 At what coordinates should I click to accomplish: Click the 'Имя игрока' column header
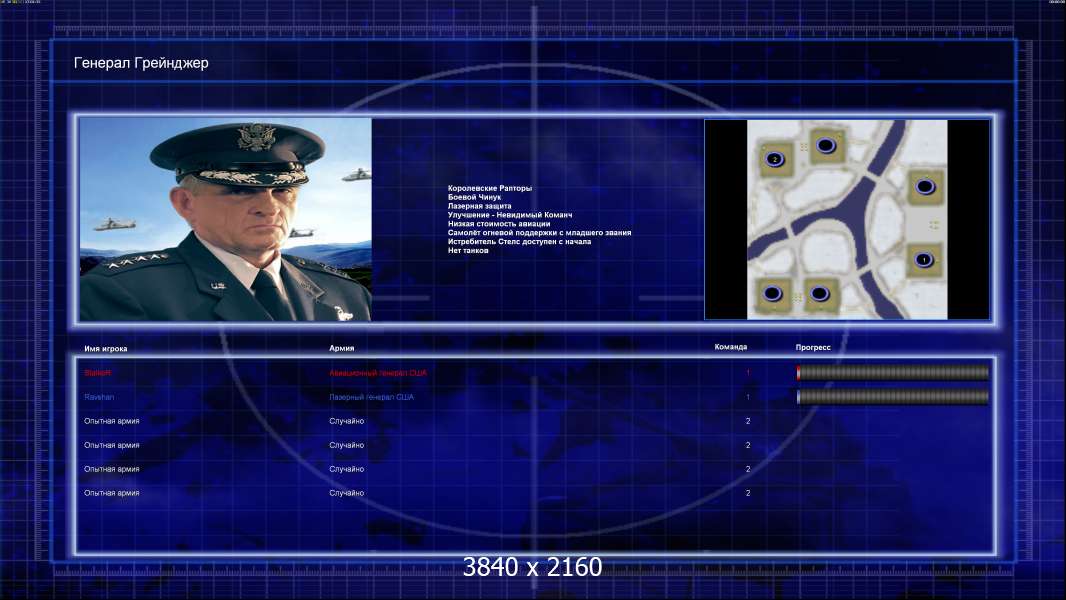pos(105,349)
